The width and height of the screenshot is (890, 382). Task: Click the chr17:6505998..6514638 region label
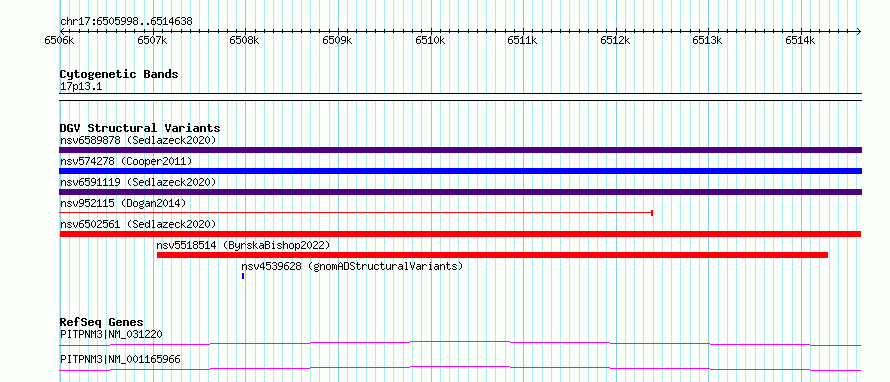[x=126, y=22]
